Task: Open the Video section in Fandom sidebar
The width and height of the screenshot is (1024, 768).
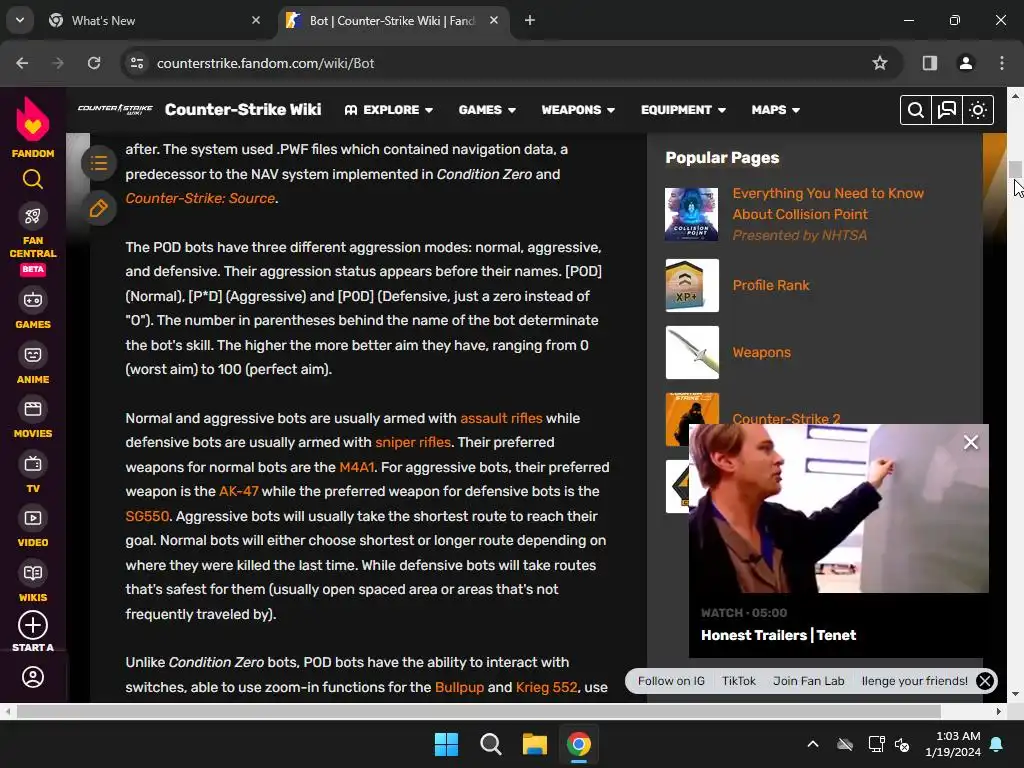Action: coord(33,528)
